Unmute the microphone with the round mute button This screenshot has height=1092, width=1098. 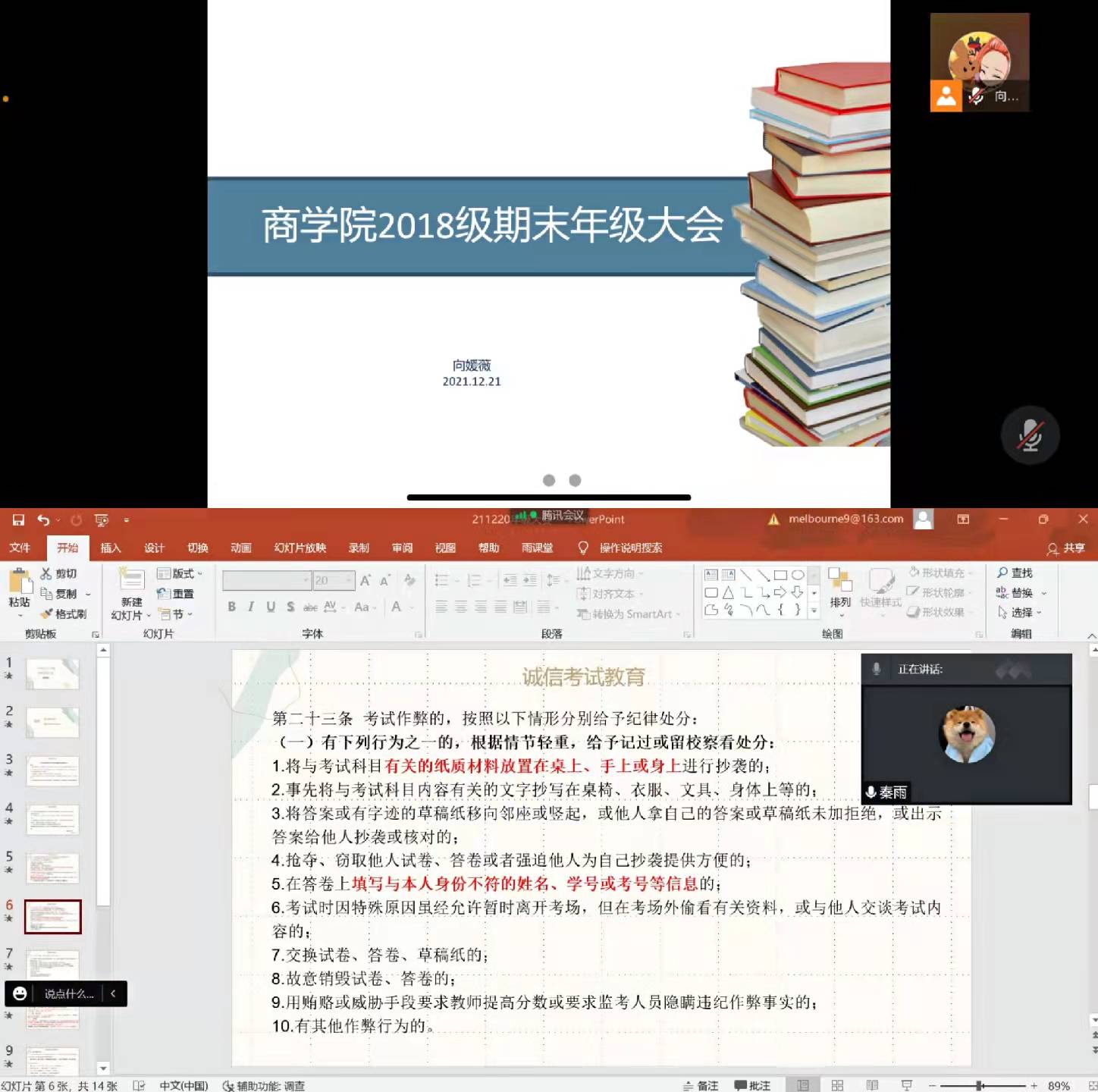(x=1029, y=436)
